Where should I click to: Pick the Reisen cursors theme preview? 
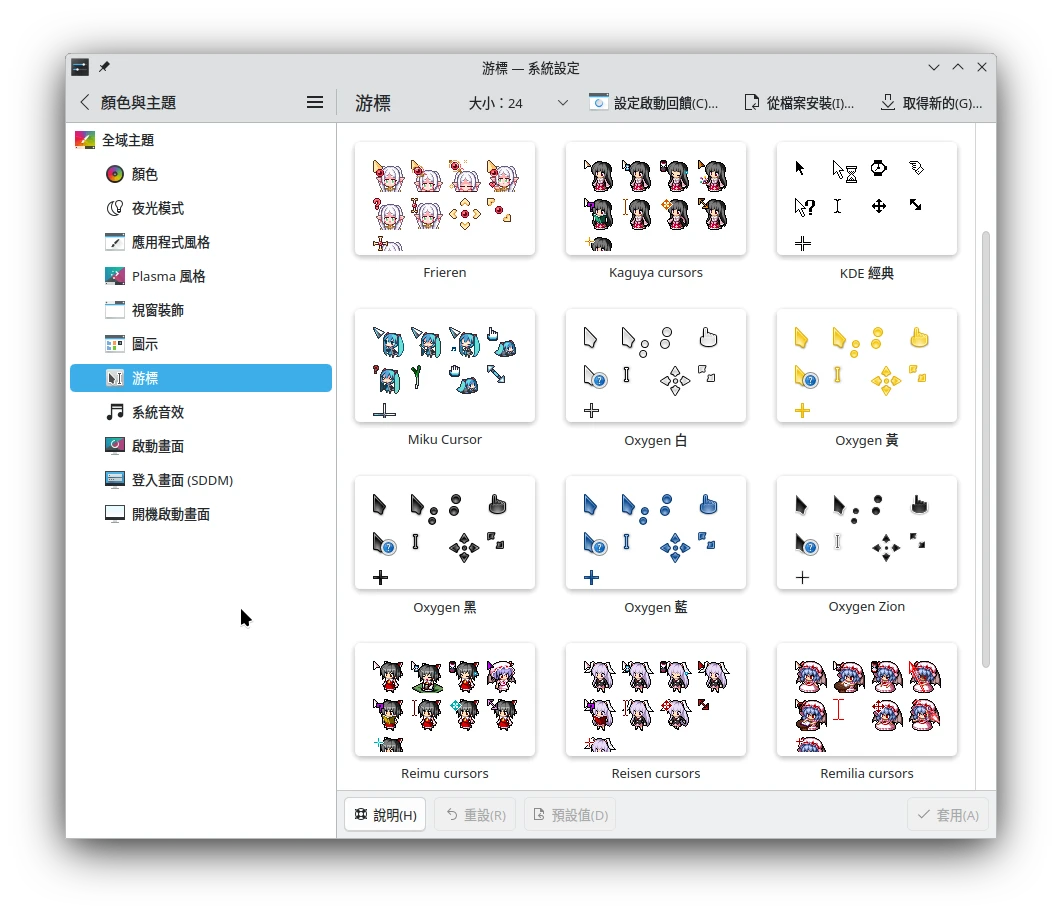click(656, 699)
